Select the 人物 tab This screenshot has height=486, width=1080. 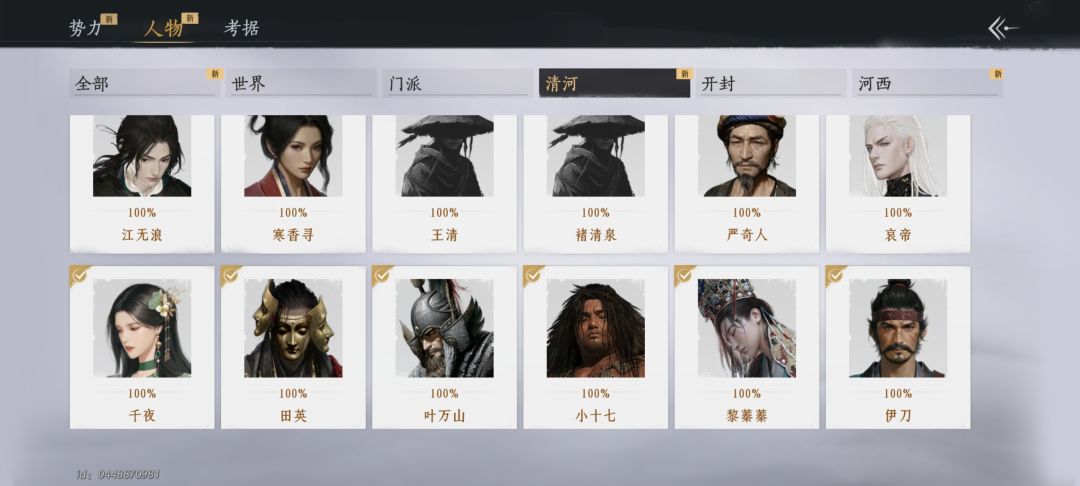click(x=164, y=28)
